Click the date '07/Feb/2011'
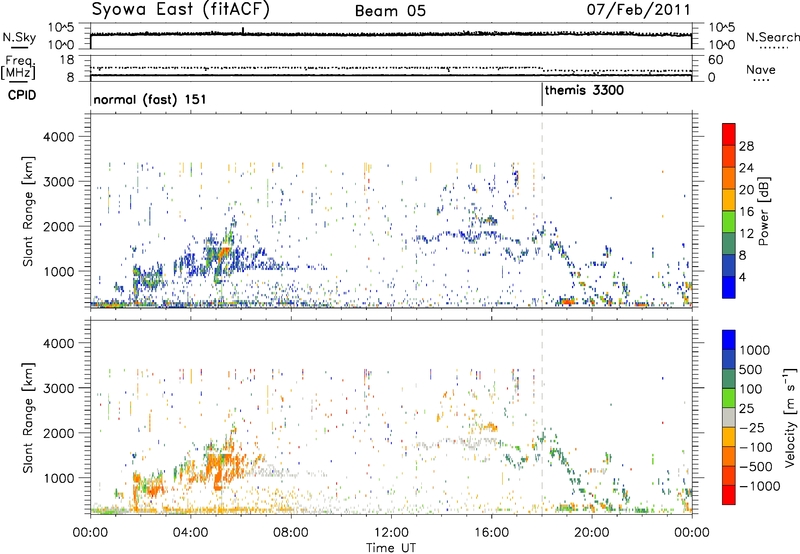Screen dimensions: 800x554 pos(638,10)
